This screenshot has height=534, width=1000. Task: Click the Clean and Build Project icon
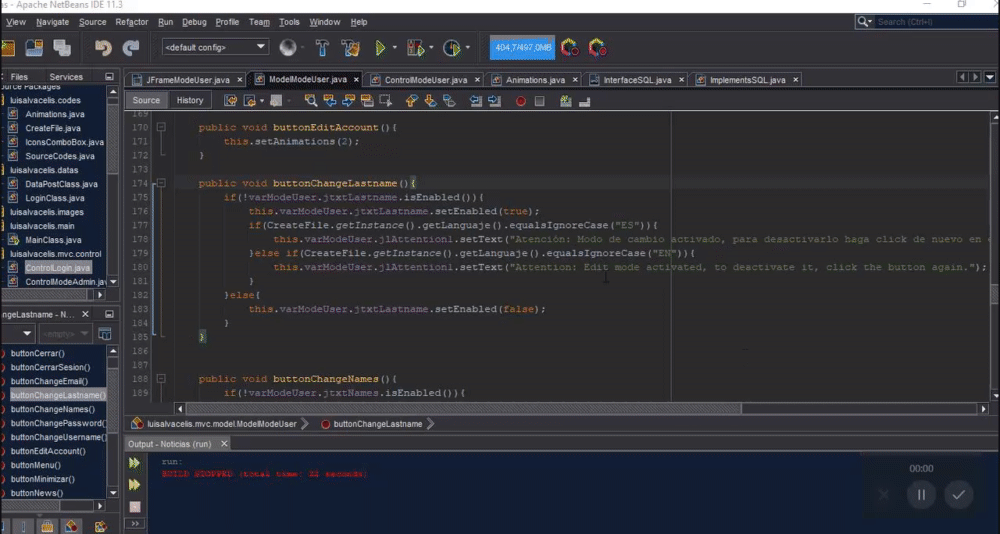coord(350,47)
